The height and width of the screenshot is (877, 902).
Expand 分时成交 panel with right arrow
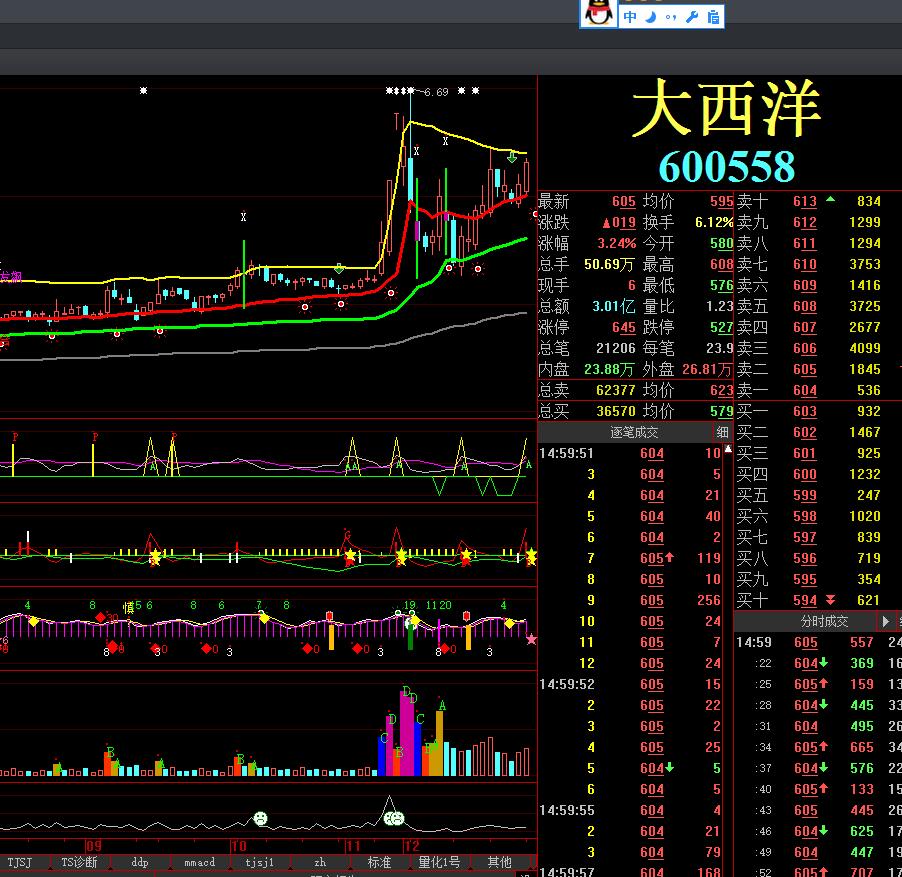tap(886, 621)
